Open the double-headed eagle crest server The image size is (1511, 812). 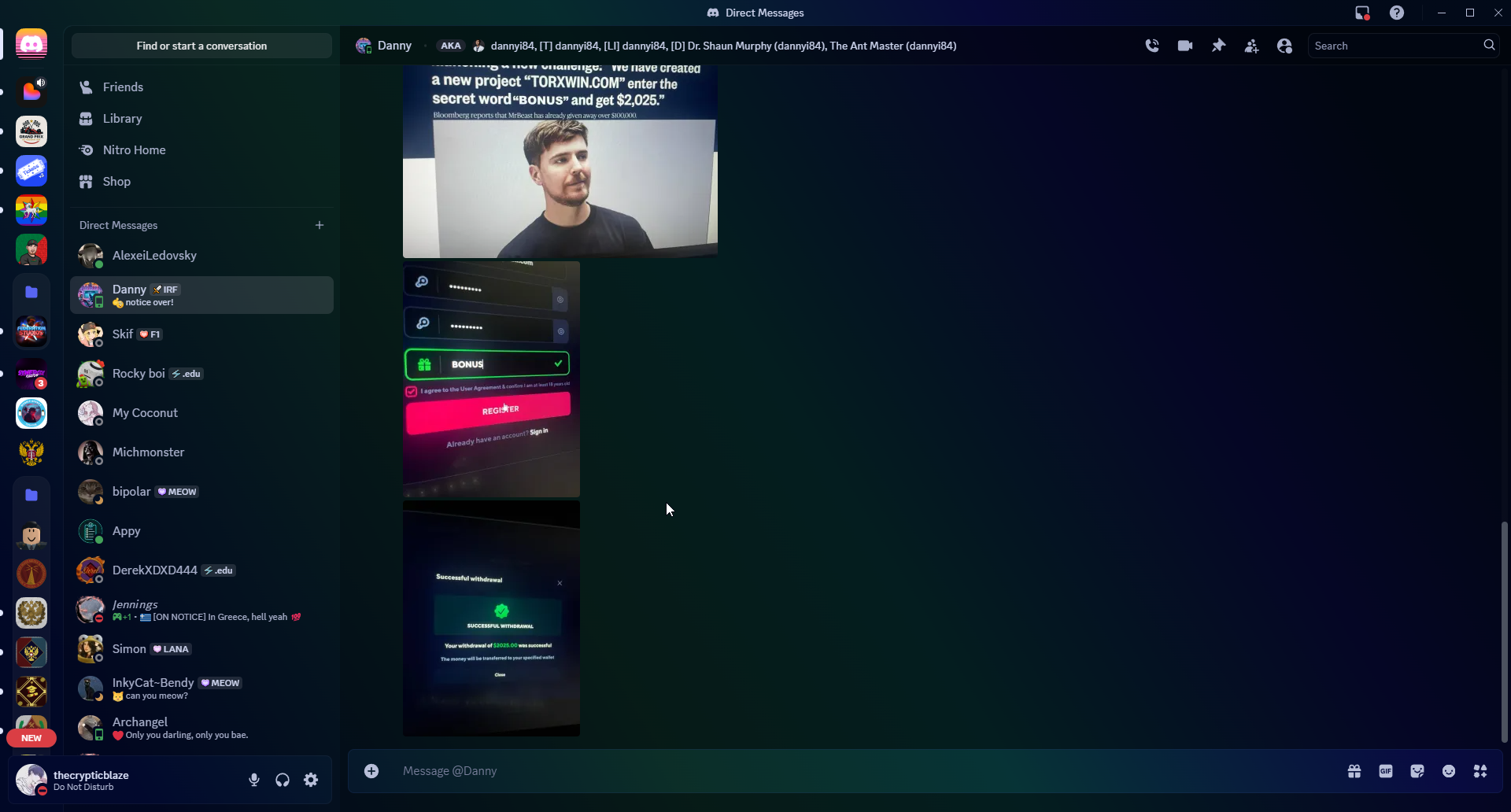click(31, 452)
